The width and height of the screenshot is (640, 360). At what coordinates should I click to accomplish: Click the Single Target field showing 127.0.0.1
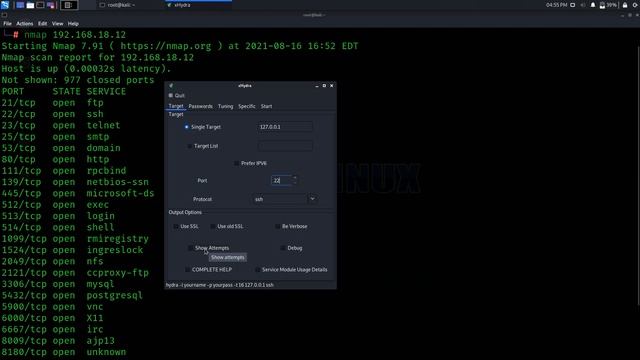tap(285, 127)
